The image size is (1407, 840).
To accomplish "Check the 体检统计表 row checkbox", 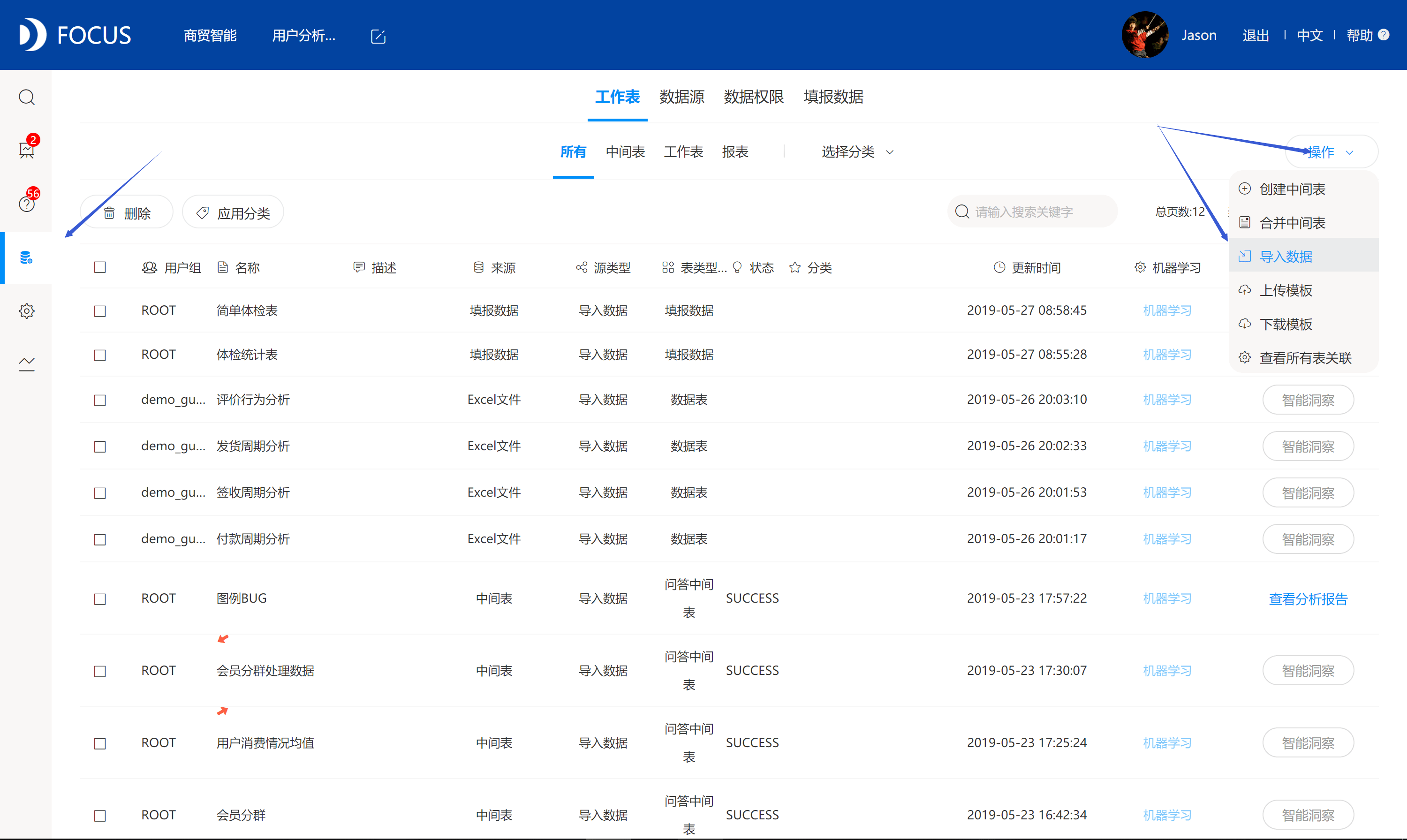I will (x=100, y=356).
